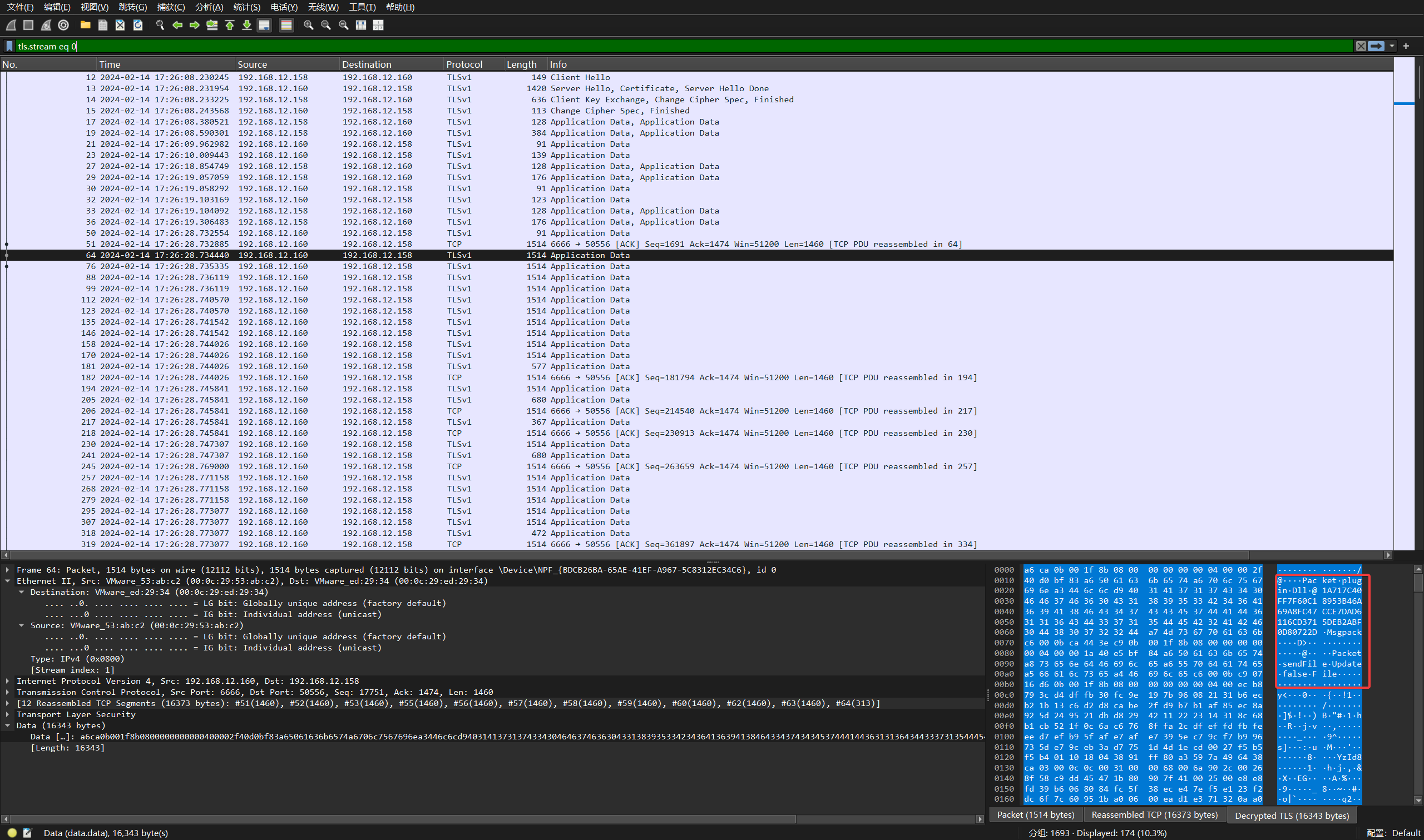The width and height of the screenshot is (1424, 840).
Task: Clear the display filter with X button
Action: (x=1361, y=46)
